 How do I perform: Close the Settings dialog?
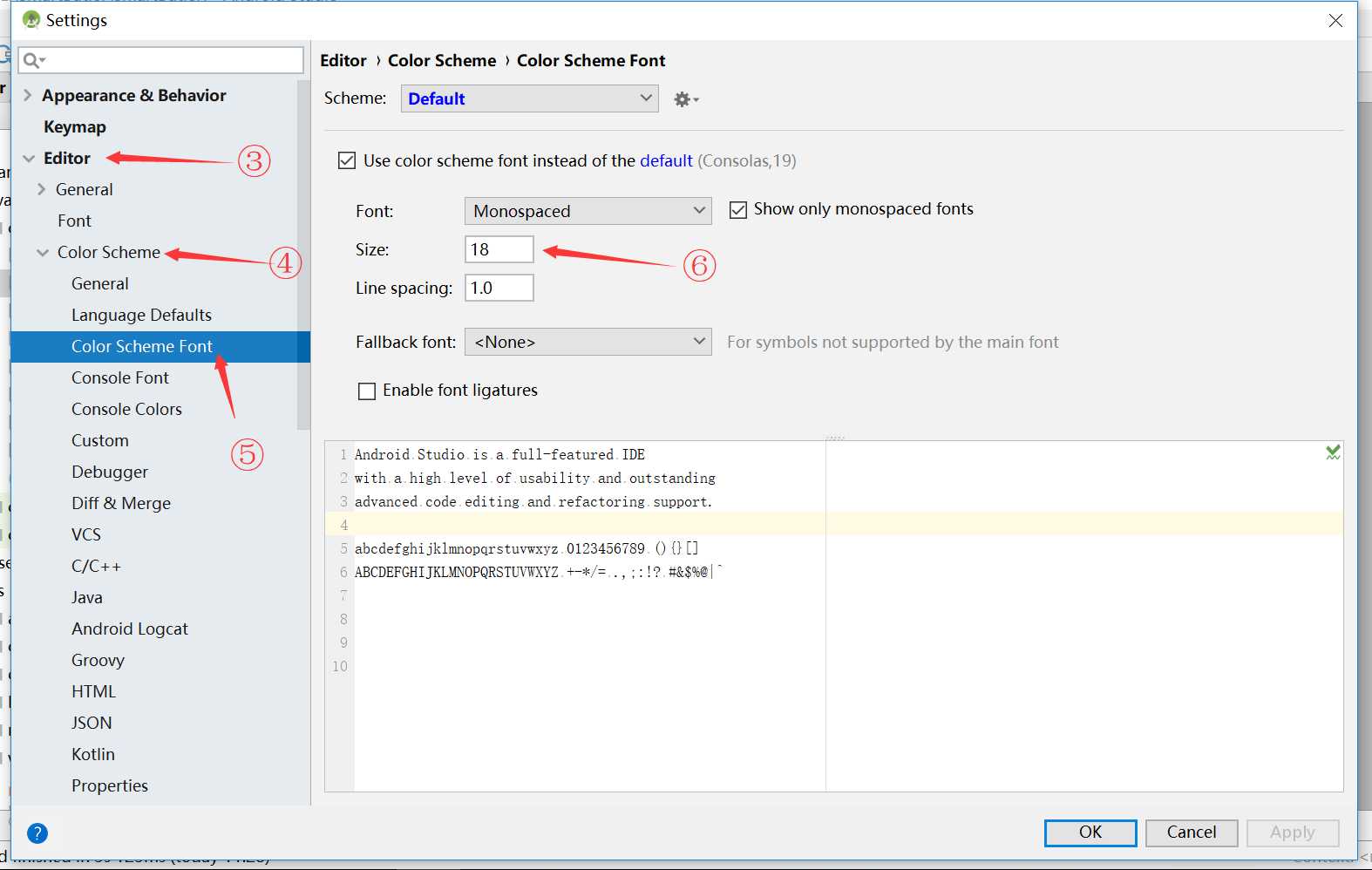(x=1335, y=20)
